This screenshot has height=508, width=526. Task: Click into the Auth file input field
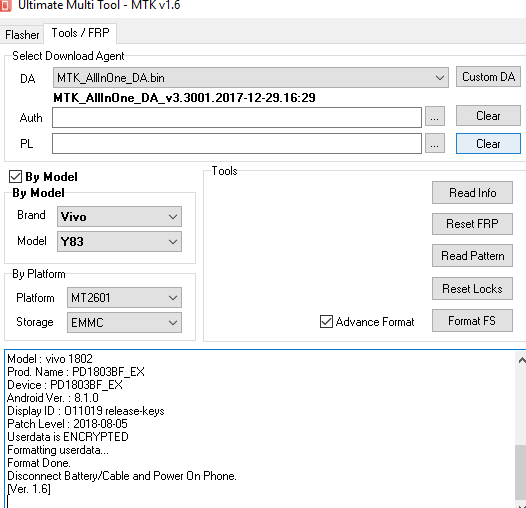(237, 117)
